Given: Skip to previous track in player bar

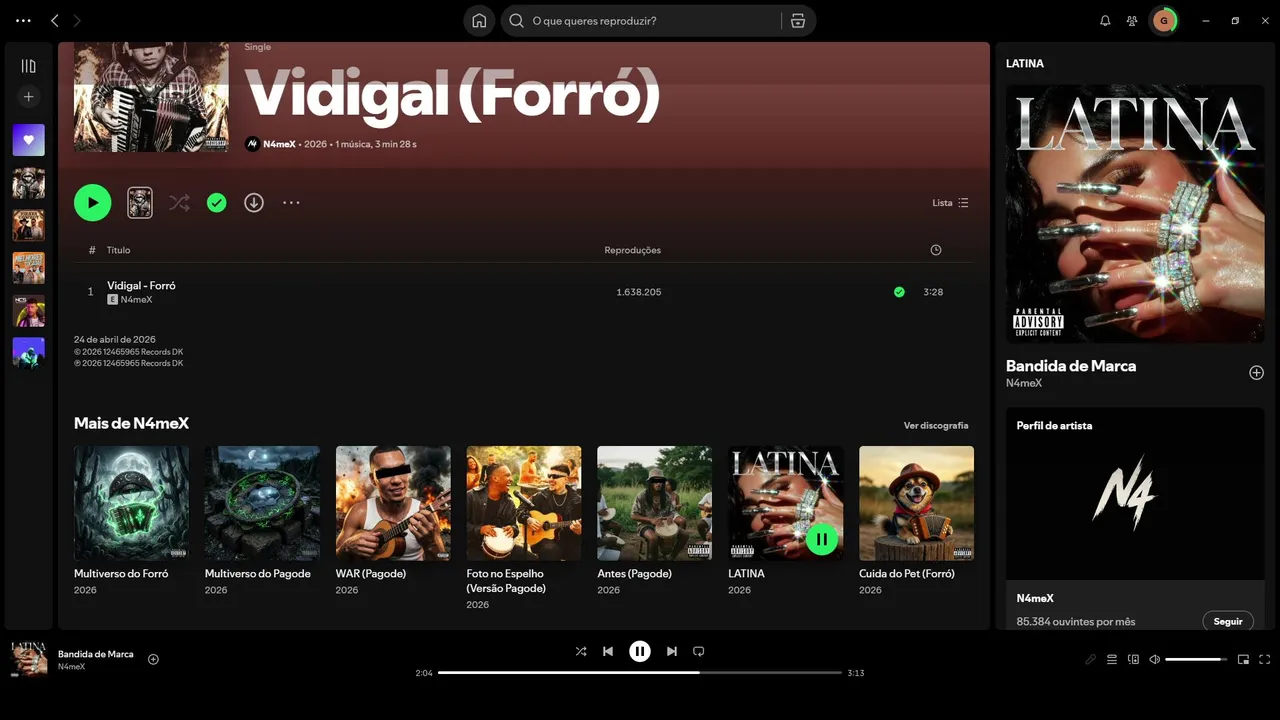Looking at the screenshot, I should pos(608,652).
